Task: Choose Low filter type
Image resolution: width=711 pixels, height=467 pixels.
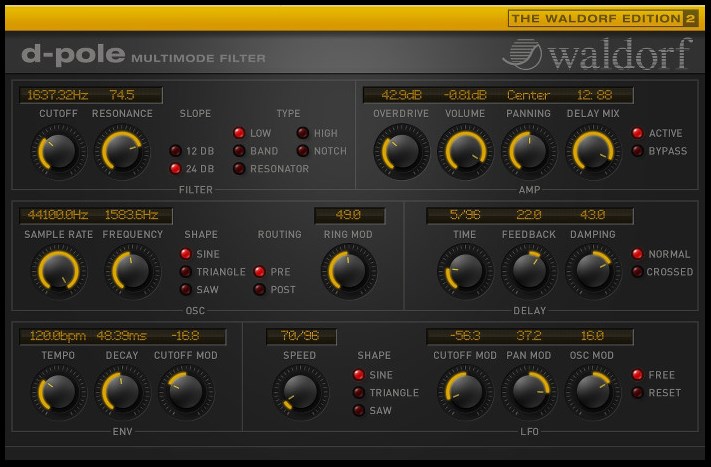Action: tap(239, 133)
